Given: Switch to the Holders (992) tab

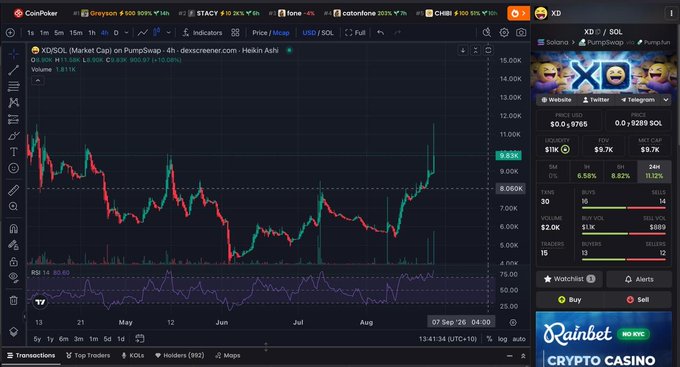Looking at the screenshot, I should point(180,355).
